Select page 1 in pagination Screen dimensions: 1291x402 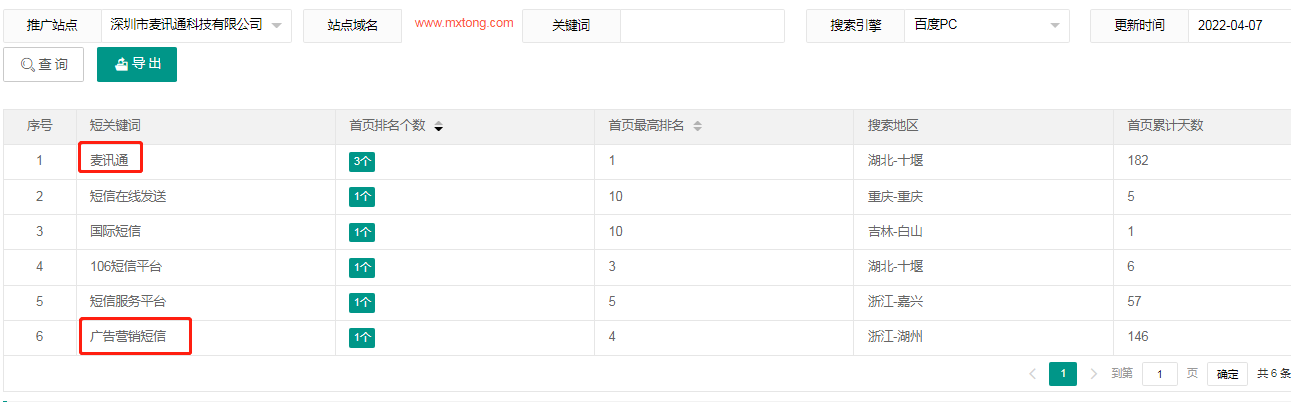point(1063,374)
